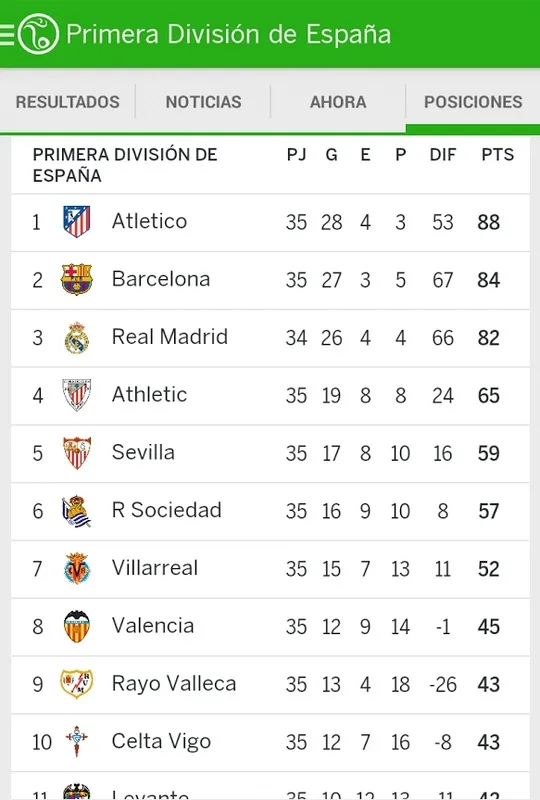This screenshot has height=800, width=540.
Task: Select the PTS column header
Action: pyautogui.click(x=498, y=155)
